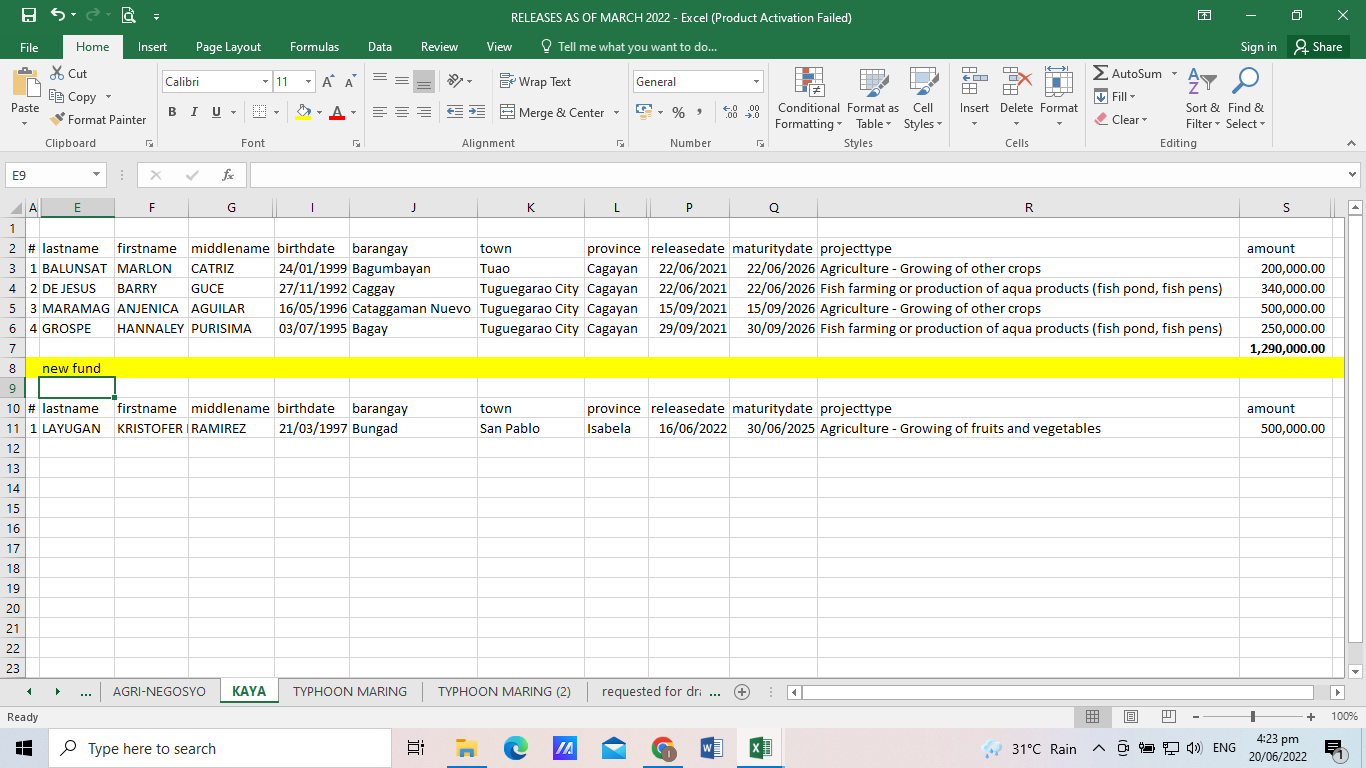The height and width of the screenshot is (768, 1366).
Task: Toggle Bold formatting
Action: (172, 112)
